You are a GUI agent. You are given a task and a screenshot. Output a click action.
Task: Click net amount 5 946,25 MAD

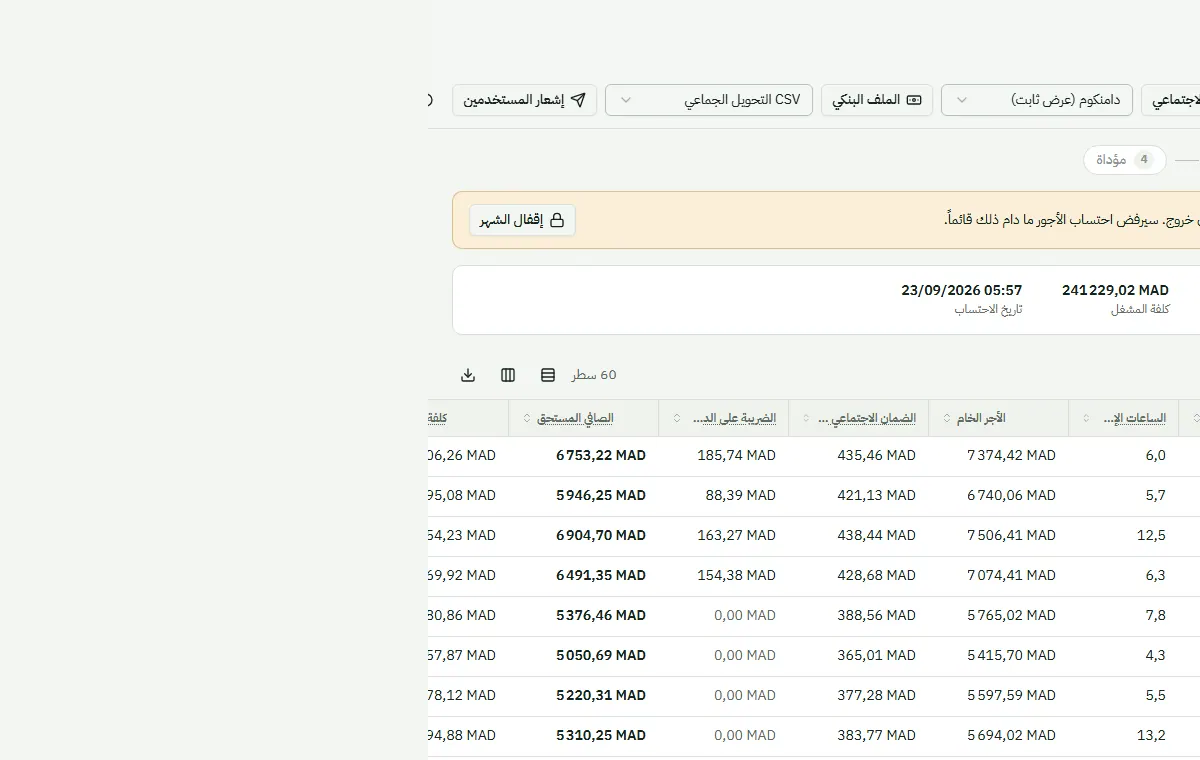click(x=601, y=495)
